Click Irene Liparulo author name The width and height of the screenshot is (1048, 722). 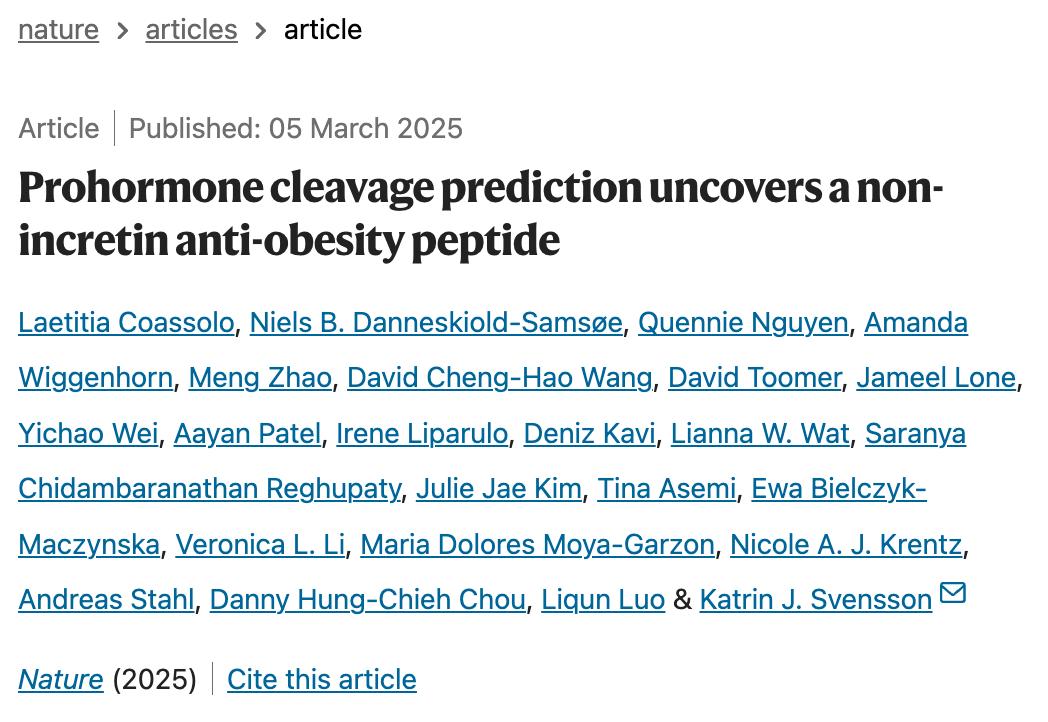[422, 434]
